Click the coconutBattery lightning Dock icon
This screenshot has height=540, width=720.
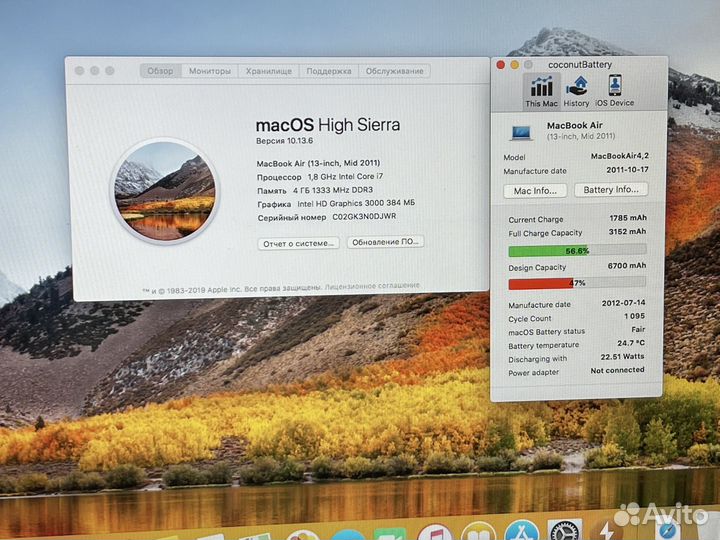point(606,530)
